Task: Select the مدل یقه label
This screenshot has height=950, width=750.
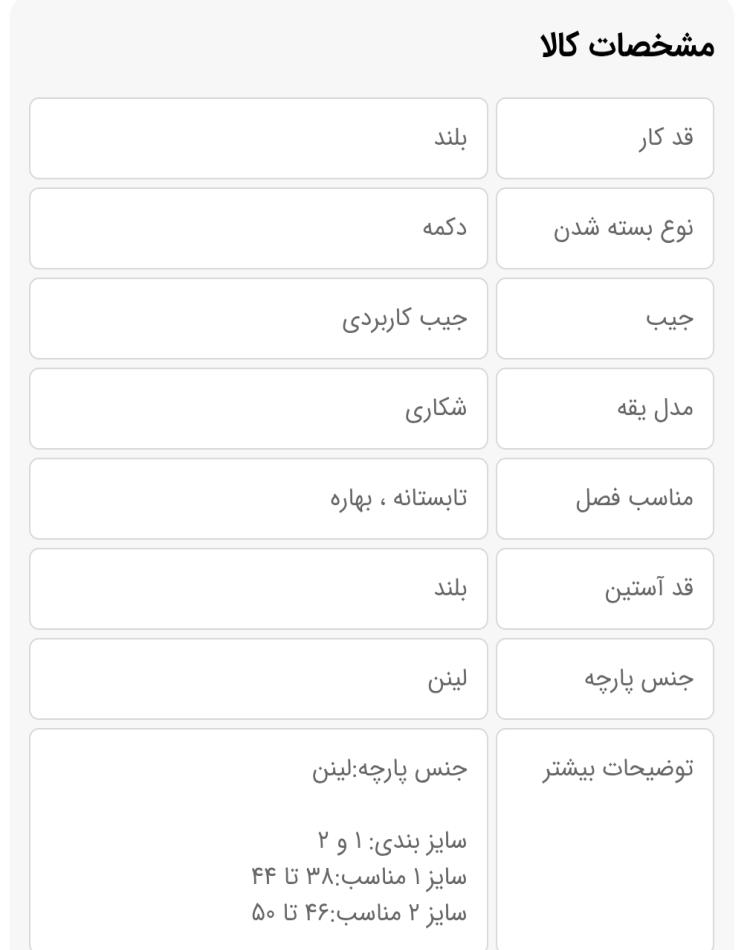Action: click(x=655, y=408)
